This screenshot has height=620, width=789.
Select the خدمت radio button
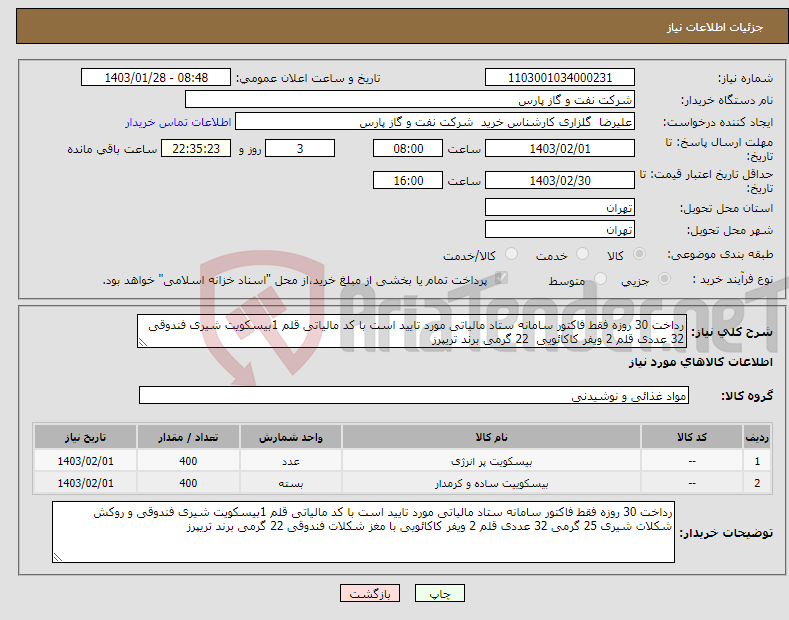pyautogui.click(x=582, y=254)
